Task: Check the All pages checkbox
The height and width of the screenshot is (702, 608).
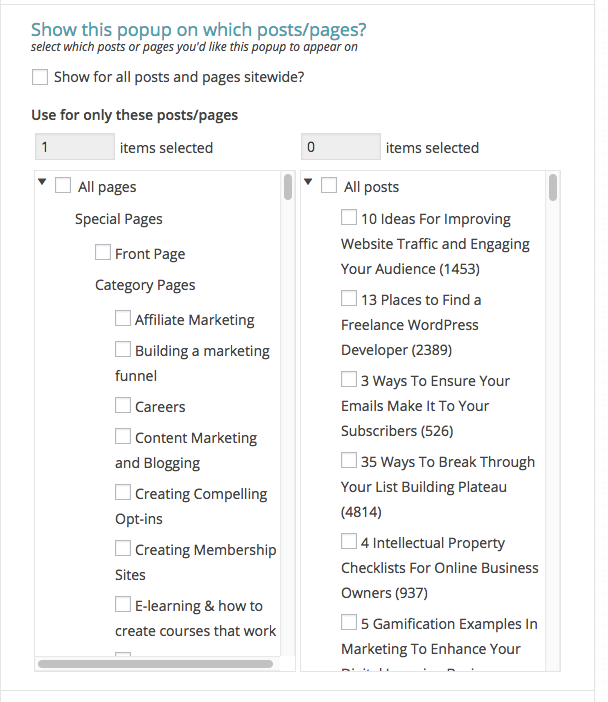Action: pyautogui.click(x=63, y=186)
